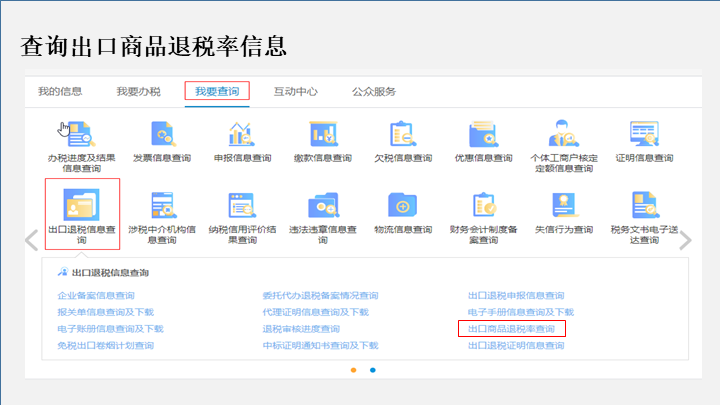Open 缴款信息查询 icon

[323, 134]
